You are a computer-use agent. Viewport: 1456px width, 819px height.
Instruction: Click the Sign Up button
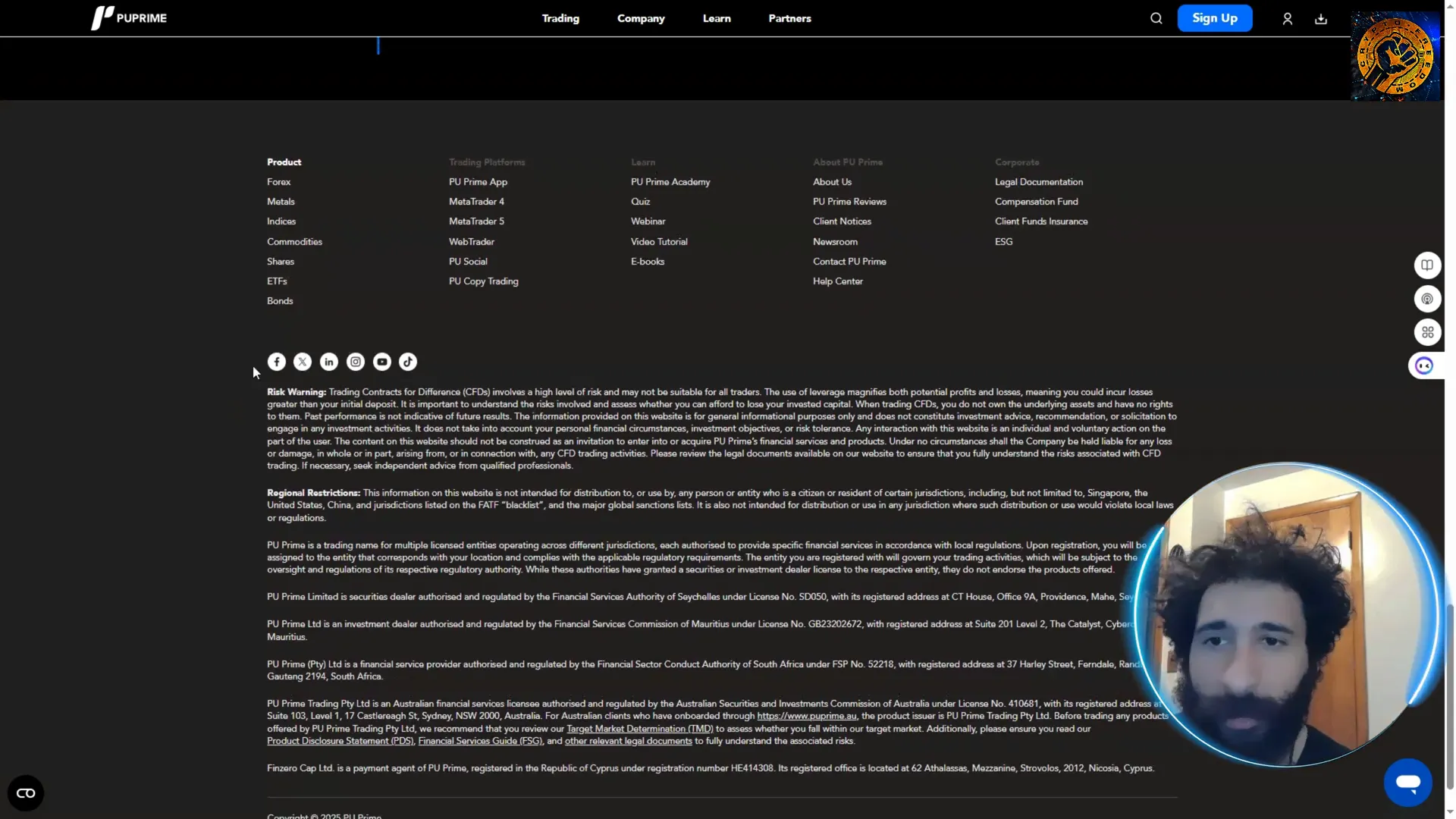pyautogui.click(x=1214, y=18)
